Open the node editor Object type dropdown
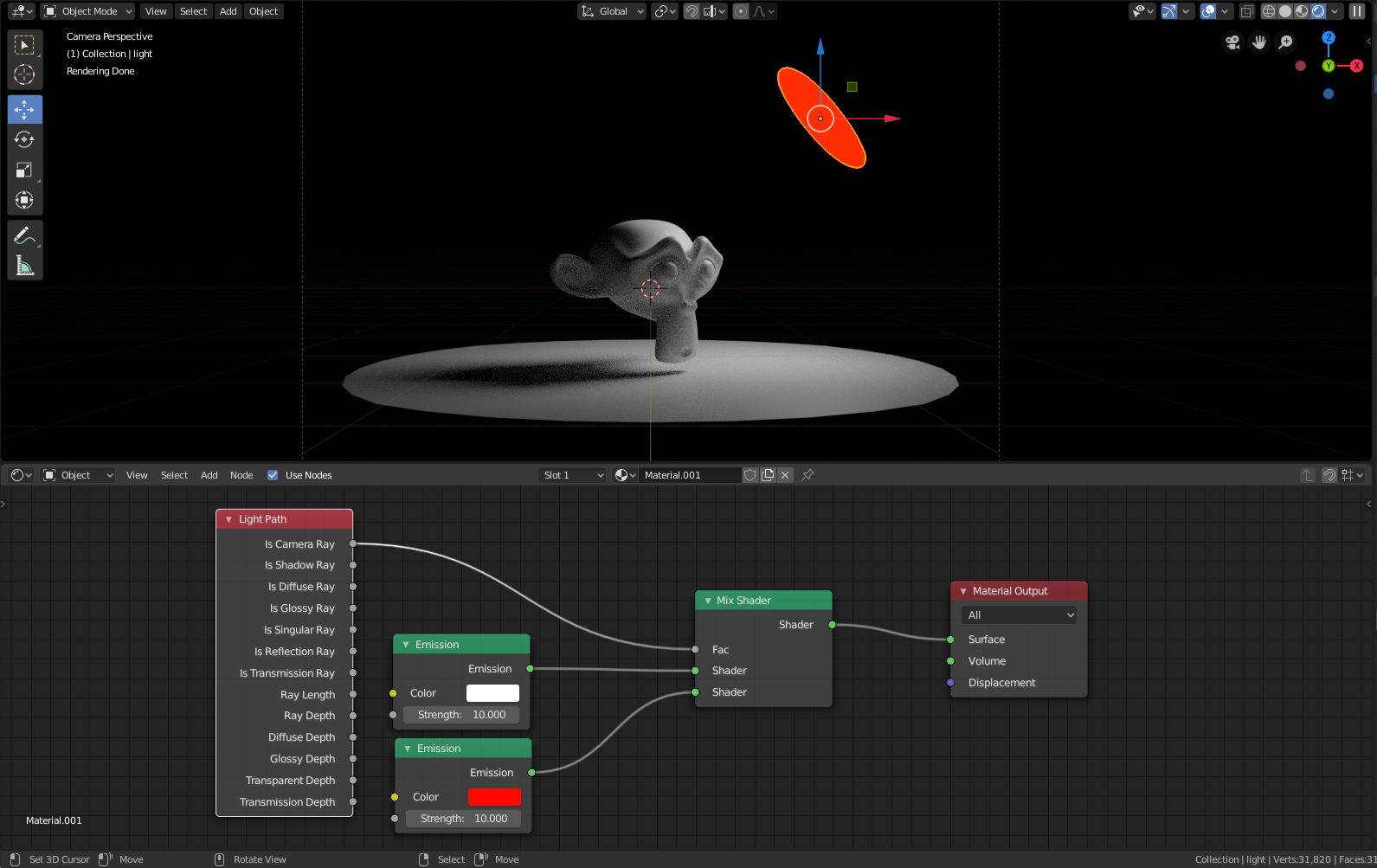Screen dimensions: 1377x868 click(78, 475)
